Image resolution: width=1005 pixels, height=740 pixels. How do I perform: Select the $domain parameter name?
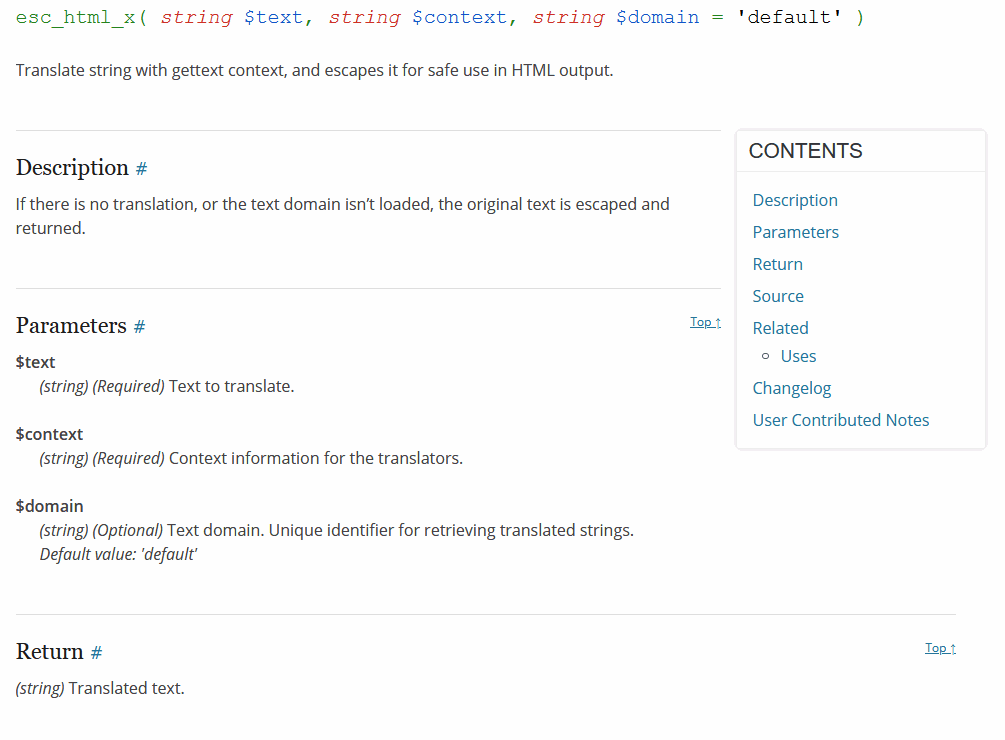[x=49, y=506]
